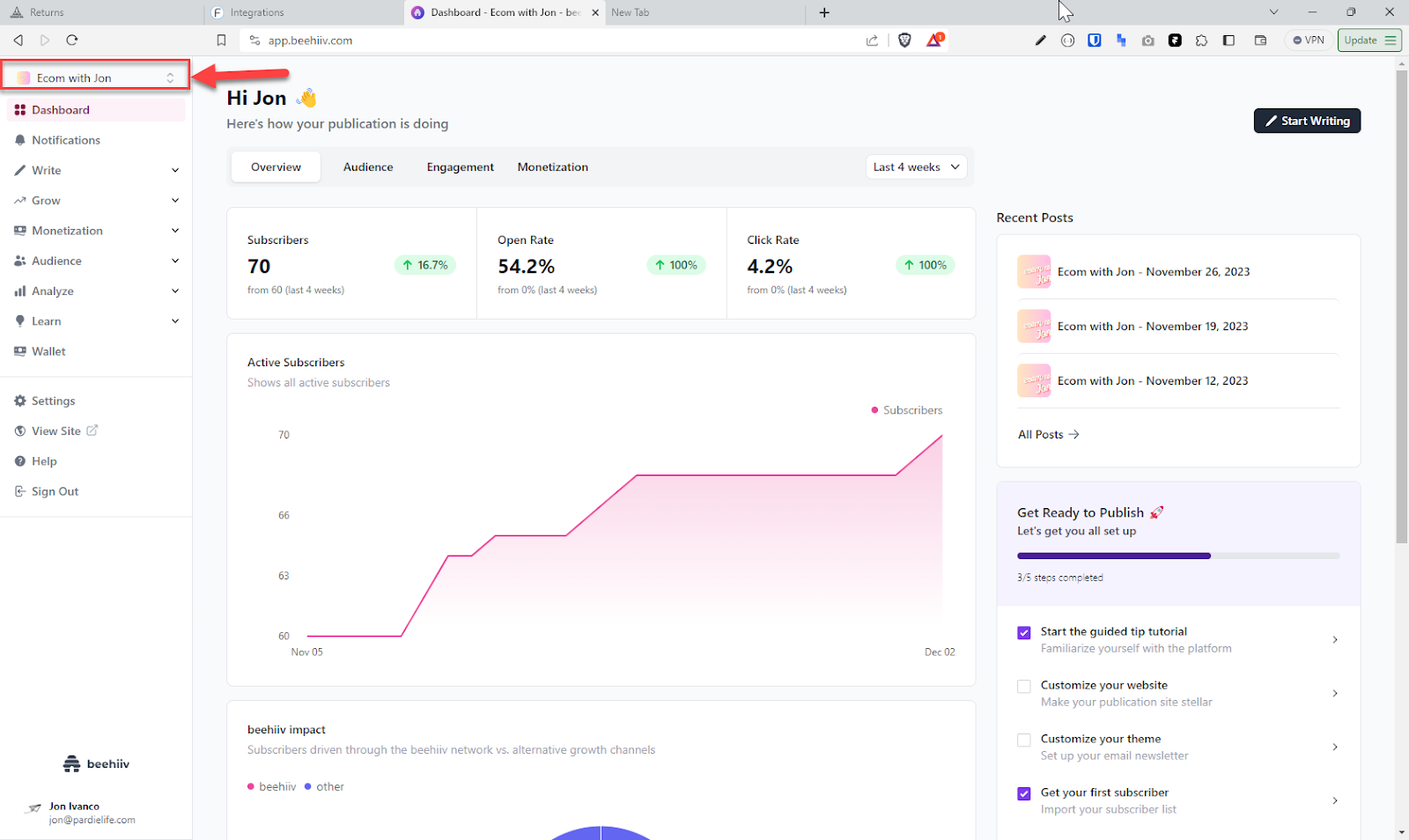
Task: Click Customize your theme row chevron
Action: [1335, 748]
